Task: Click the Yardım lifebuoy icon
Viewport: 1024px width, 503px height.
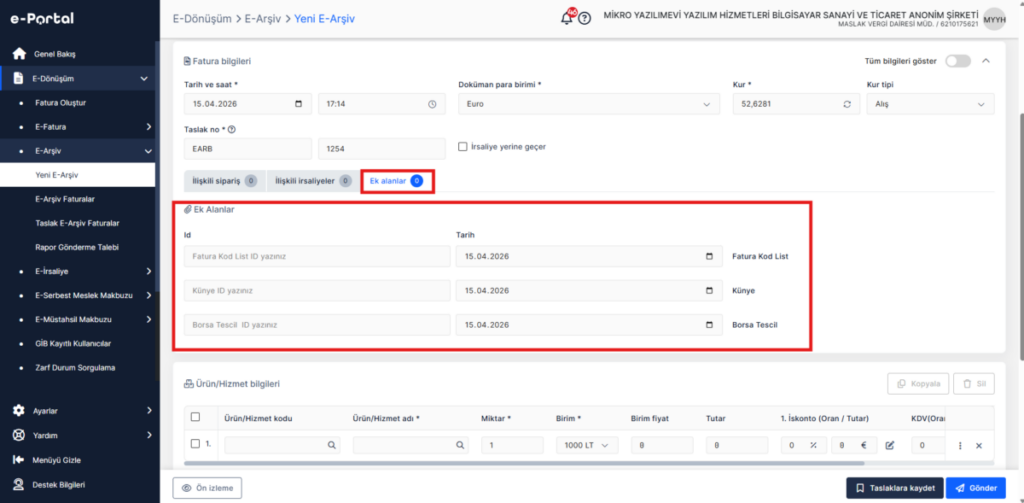Action: point(19,435)
